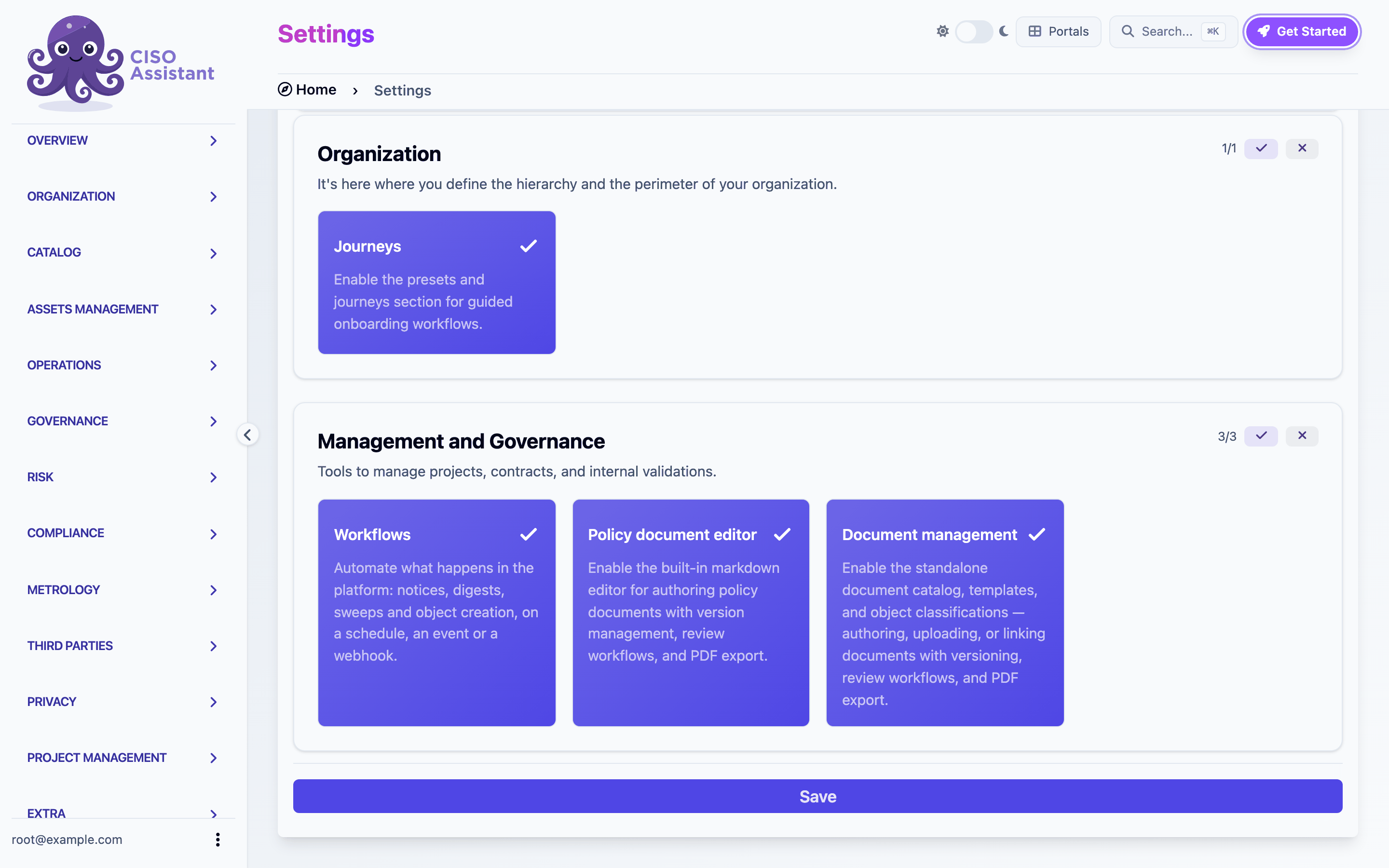Expand the Governance section
Screen dimensions: 1389x868
pyautogui.click(x=123, y=421)
